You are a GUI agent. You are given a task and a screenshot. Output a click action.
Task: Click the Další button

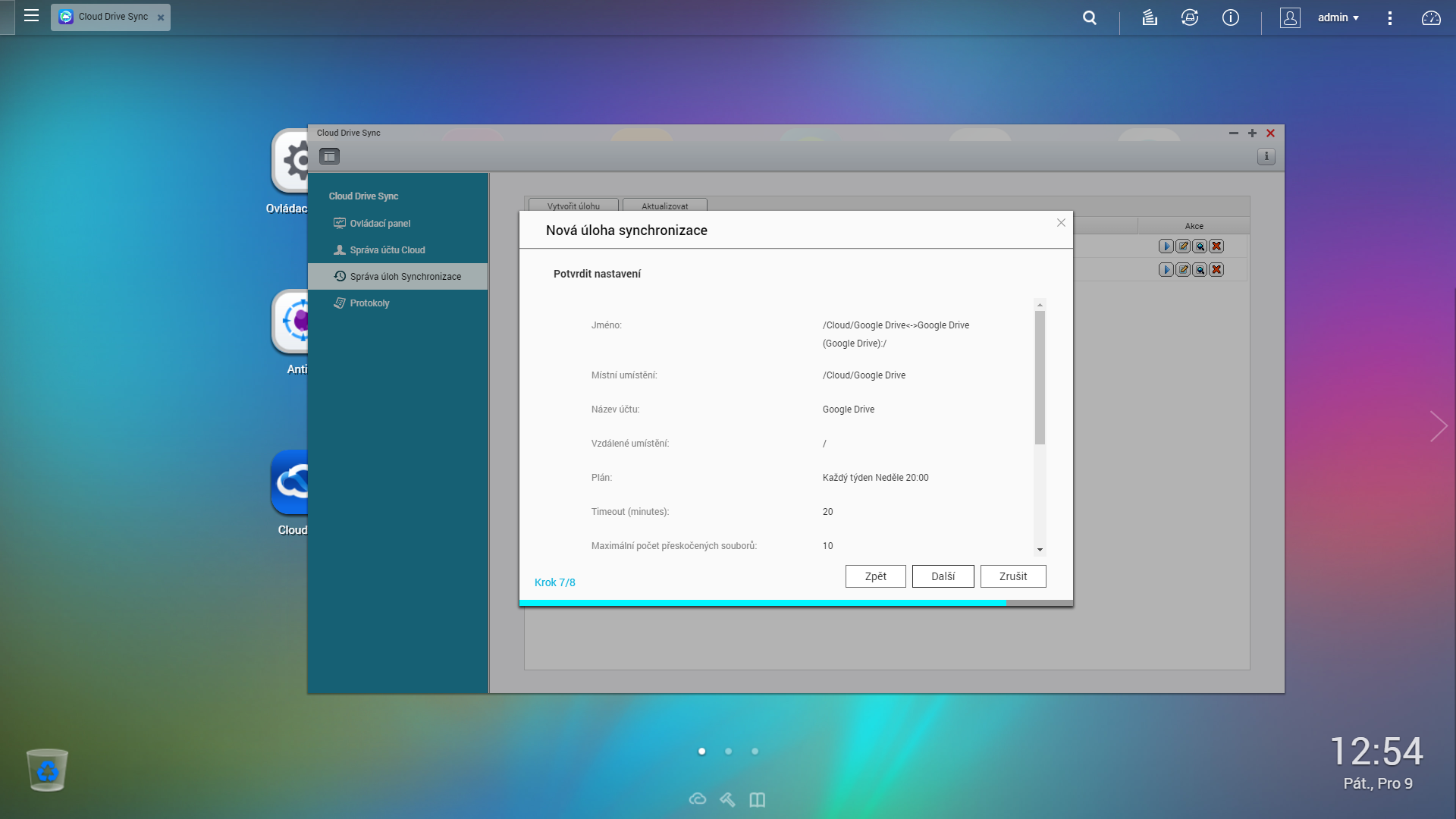point(943,576)
